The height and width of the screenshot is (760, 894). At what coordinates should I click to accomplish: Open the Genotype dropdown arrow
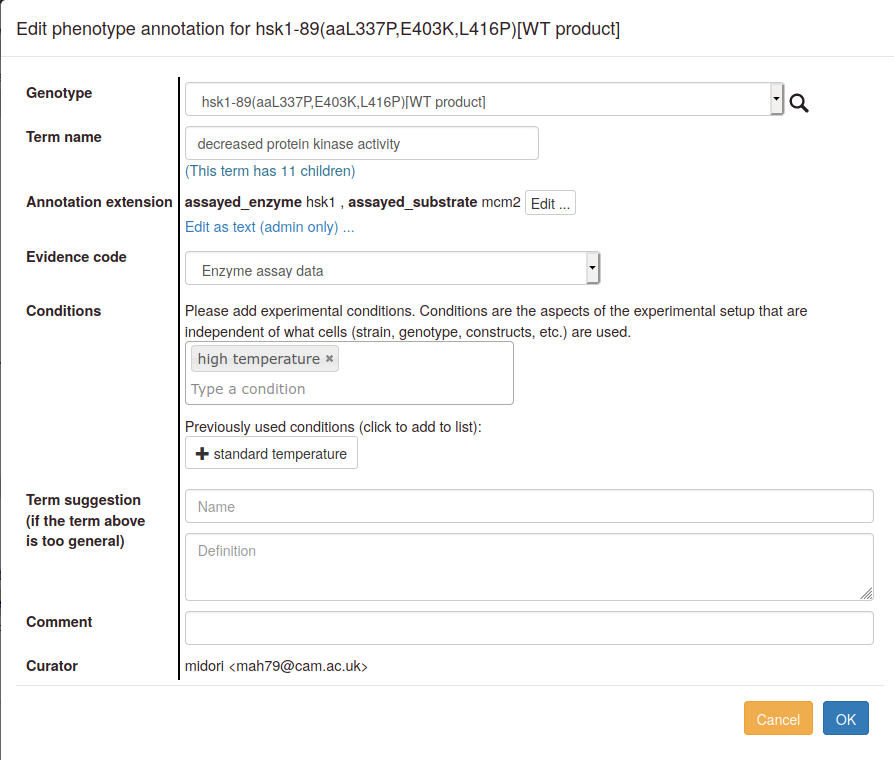[776, 99]
